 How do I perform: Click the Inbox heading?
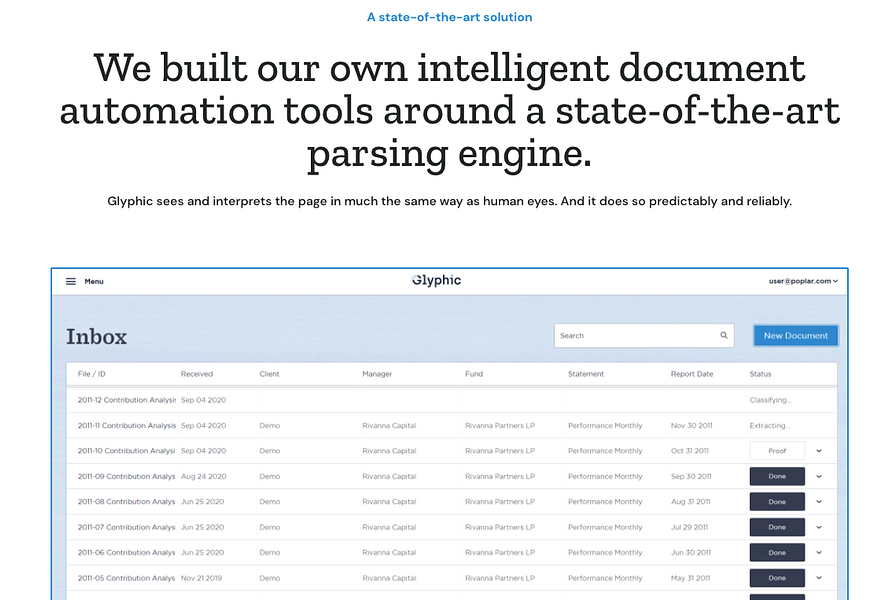click(x=96, y=336)
